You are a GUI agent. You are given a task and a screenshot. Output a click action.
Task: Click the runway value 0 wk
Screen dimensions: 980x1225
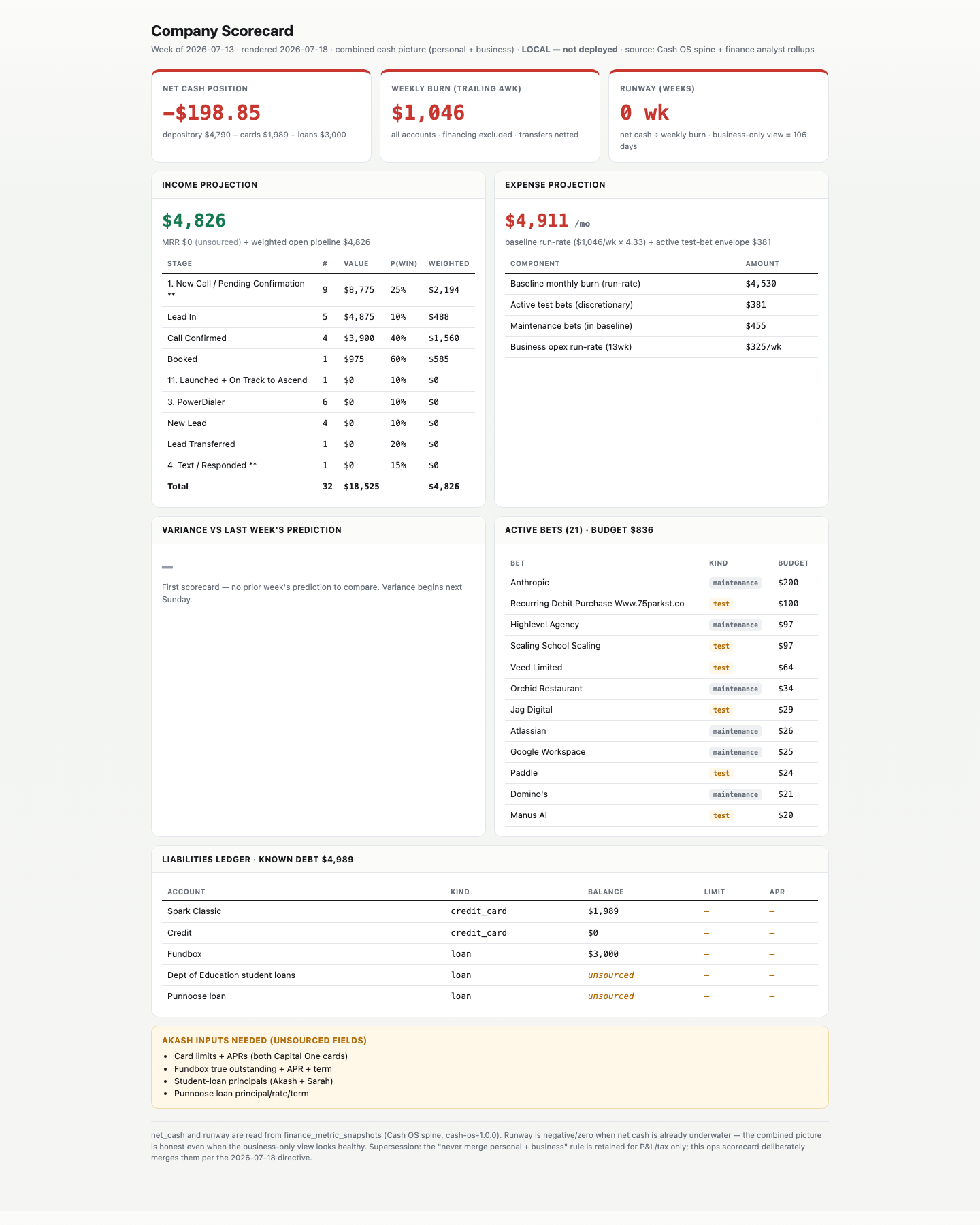[x=644, y=112]
